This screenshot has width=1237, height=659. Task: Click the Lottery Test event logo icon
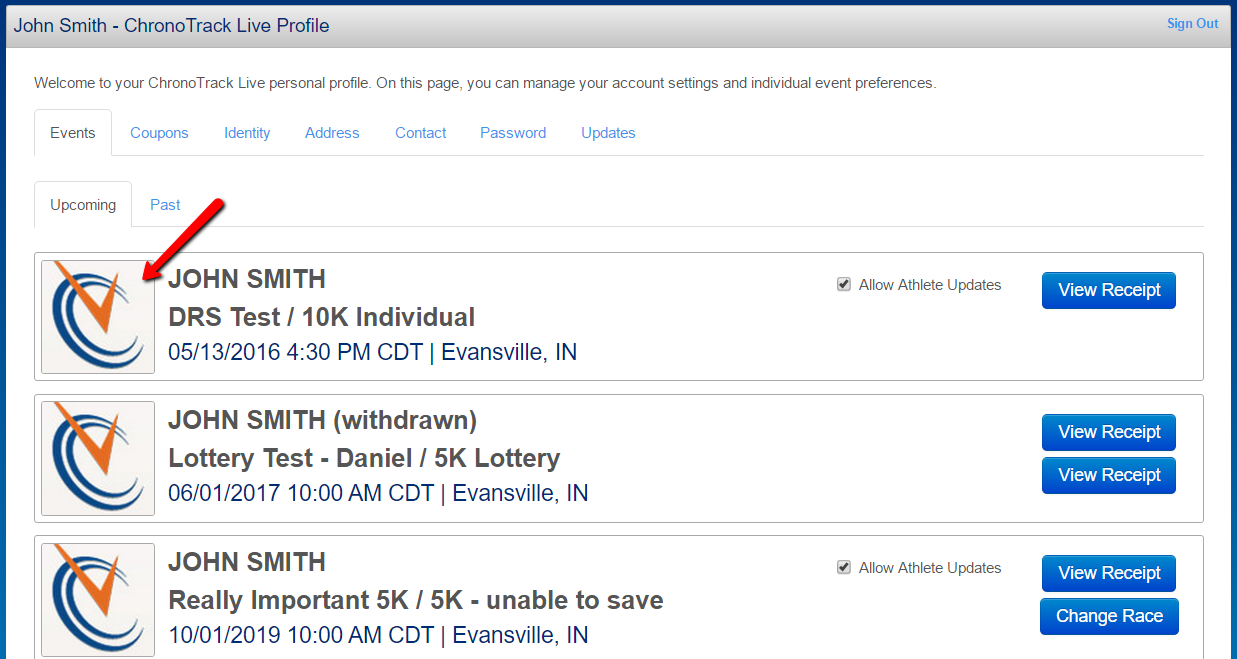98,459
